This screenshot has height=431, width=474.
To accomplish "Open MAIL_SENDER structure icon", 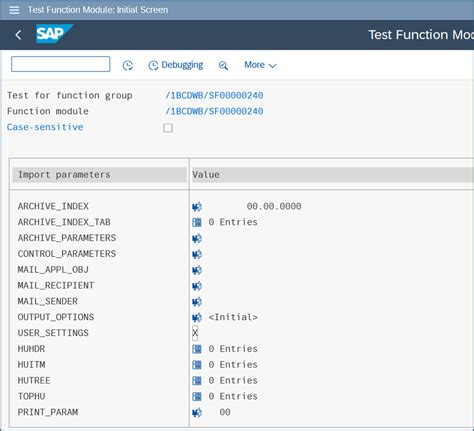I will pyautogui.click(x=197, y=302).
